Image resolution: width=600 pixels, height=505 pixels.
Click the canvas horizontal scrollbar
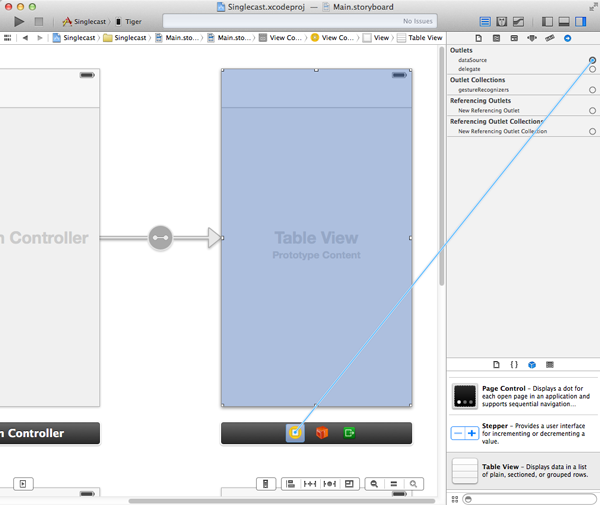(282, 501)
